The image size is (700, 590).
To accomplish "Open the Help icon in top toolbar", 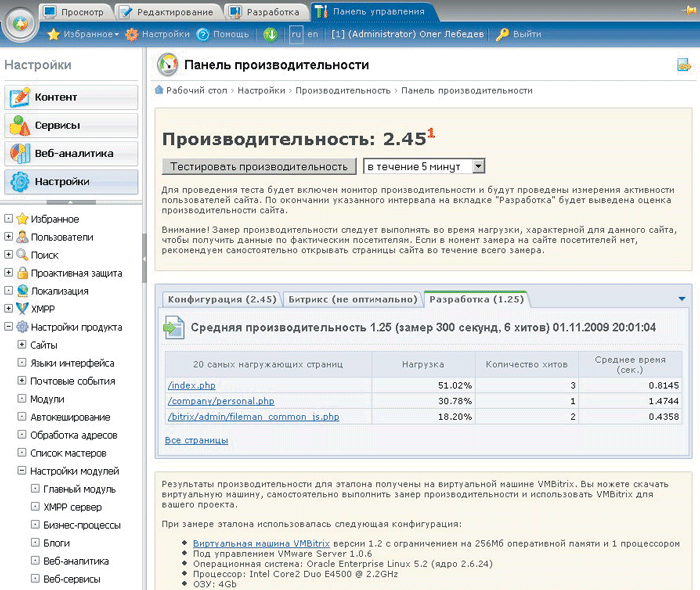I will (203, 34).
